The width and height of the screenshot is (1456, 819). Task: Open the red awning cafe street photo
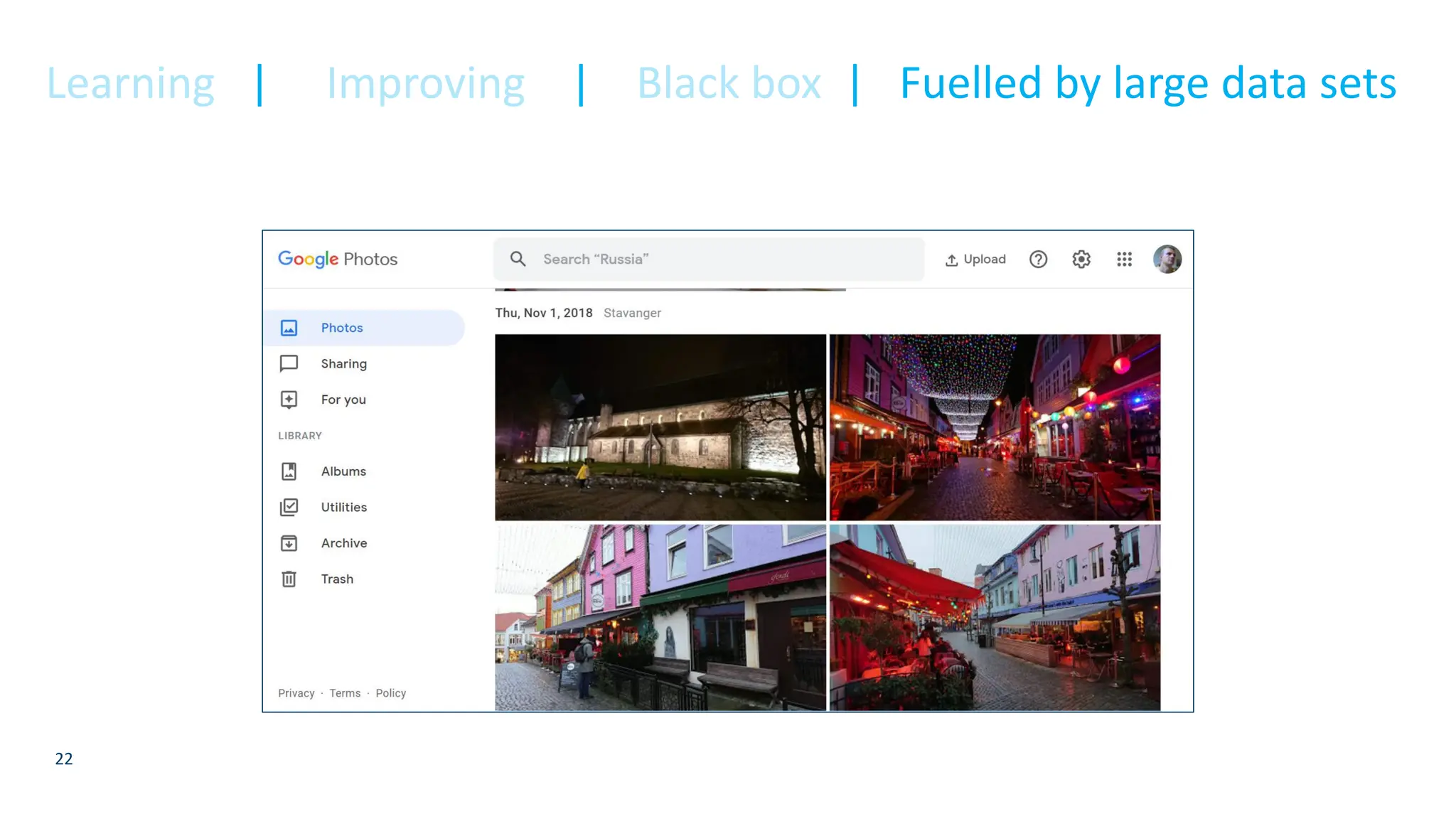pos(995,618)
